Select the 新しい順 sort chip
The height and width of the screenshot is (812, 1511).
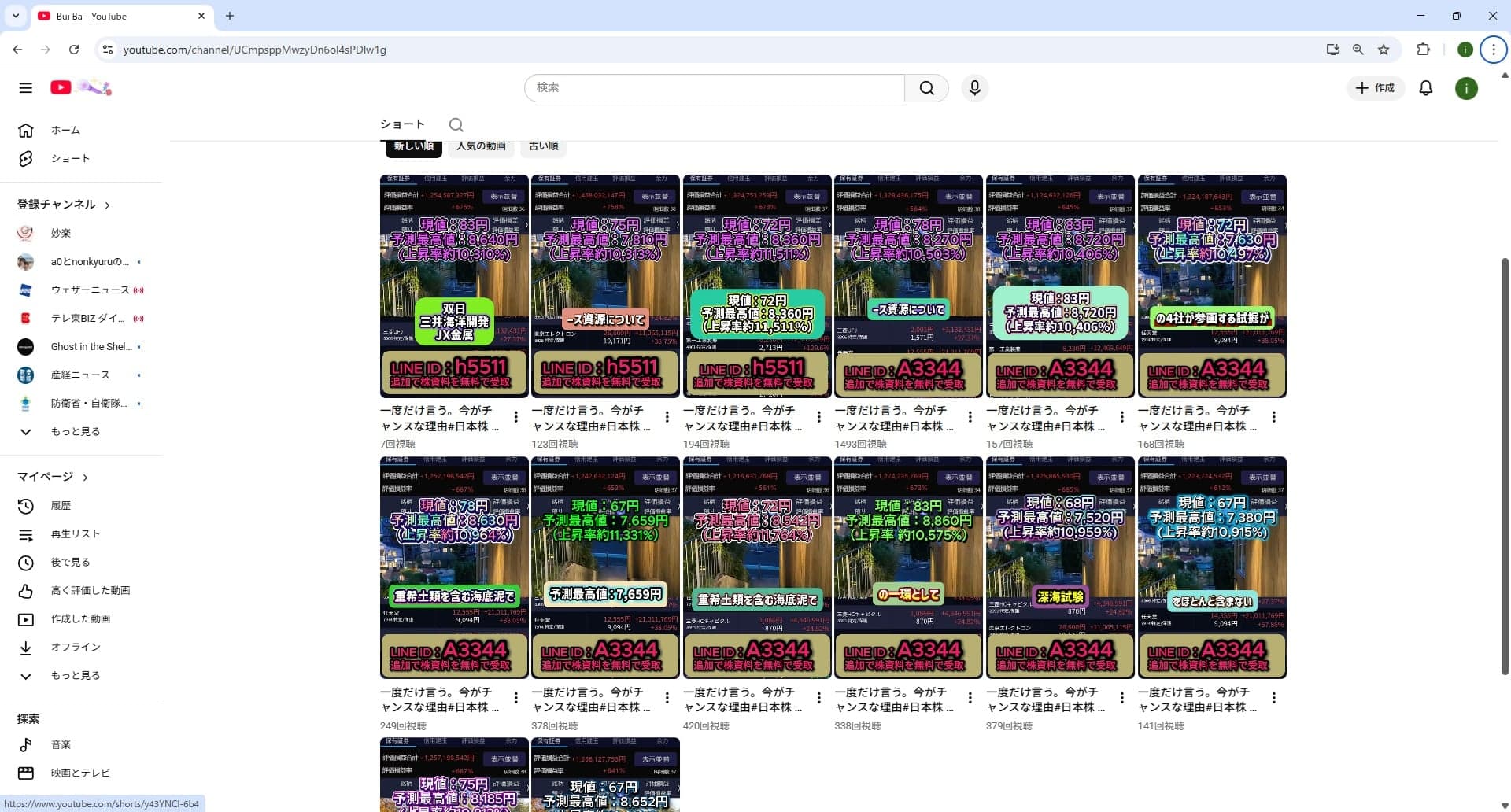414,146
